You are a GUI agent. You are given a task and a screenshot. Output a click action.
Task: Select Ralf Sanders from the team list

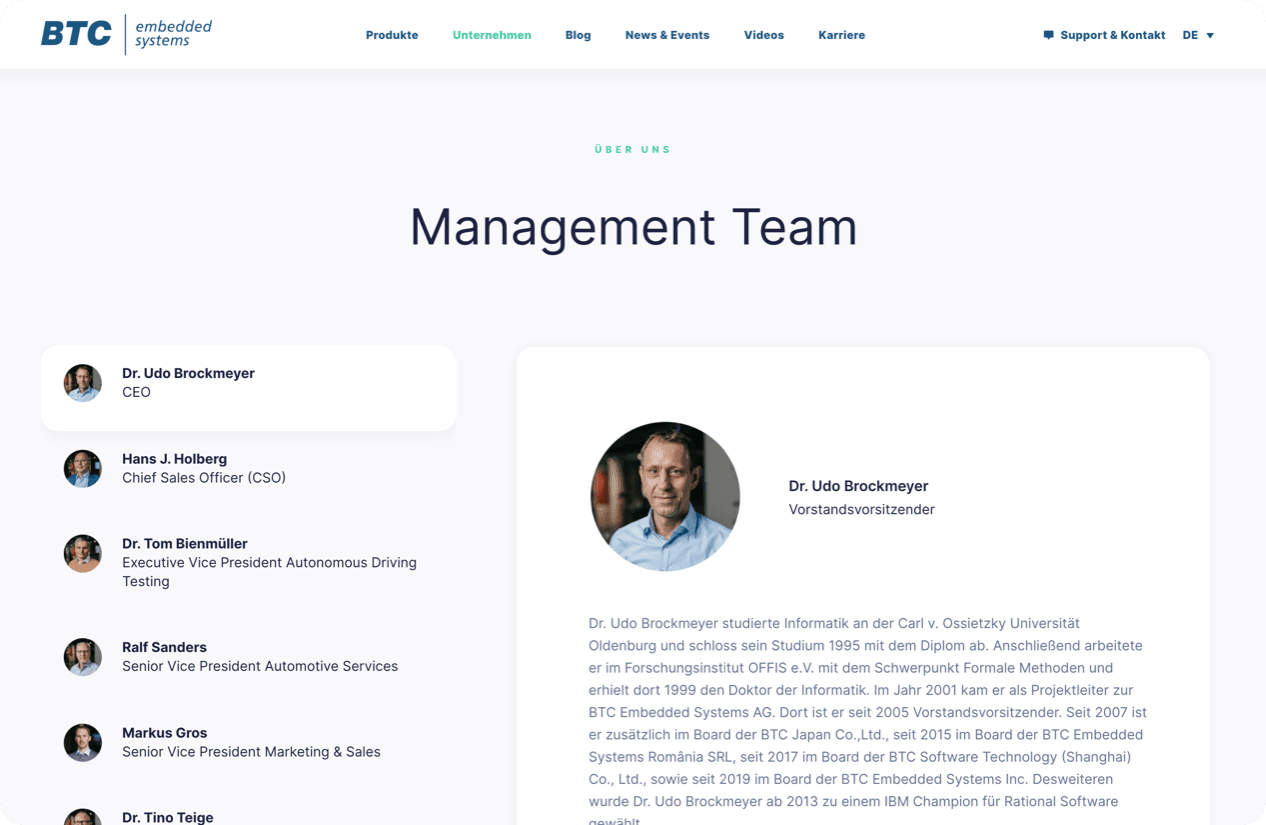[249, 657]
